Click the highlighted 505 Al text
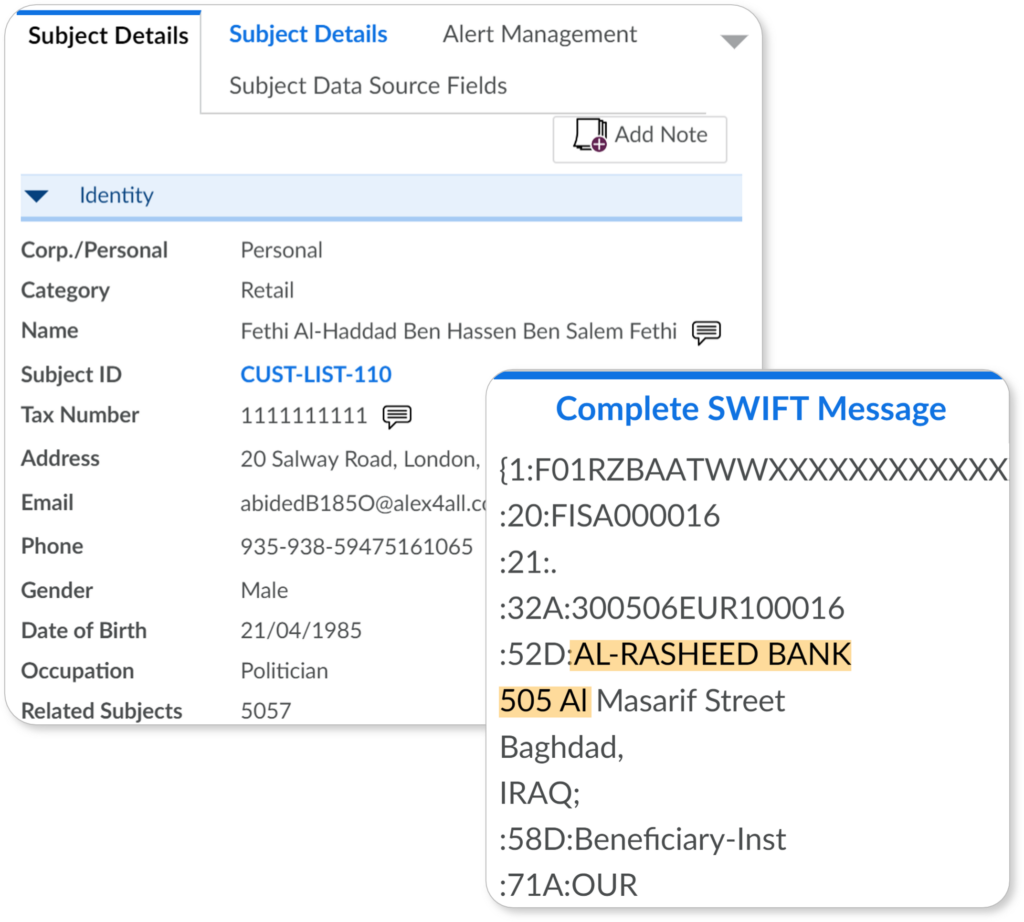This screenshot has width=1024, height=922. coord(545,701)
